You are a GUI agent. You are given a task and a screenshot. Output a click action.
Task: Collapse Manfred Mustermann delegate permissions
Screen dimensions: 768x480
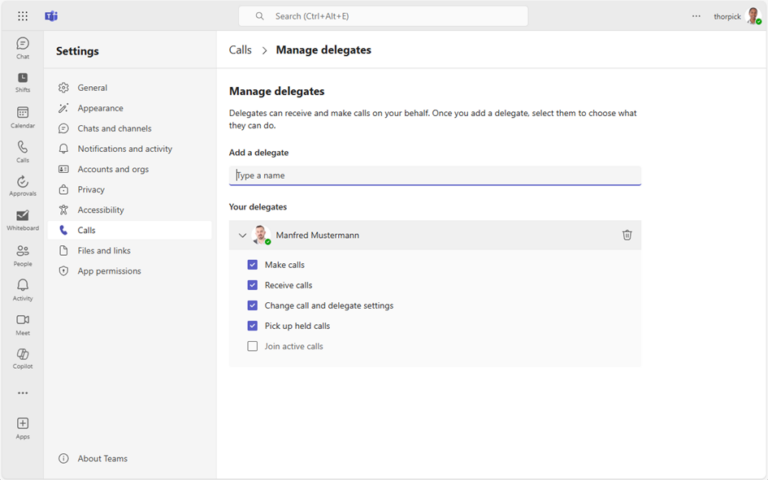[242, 236]
